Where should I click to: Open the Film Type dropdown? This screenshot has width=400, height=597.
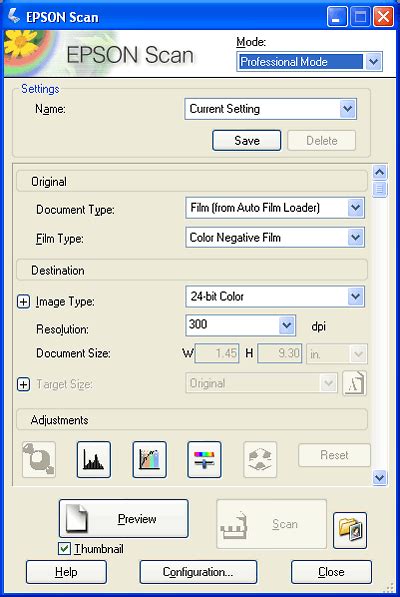coord(275,238)
